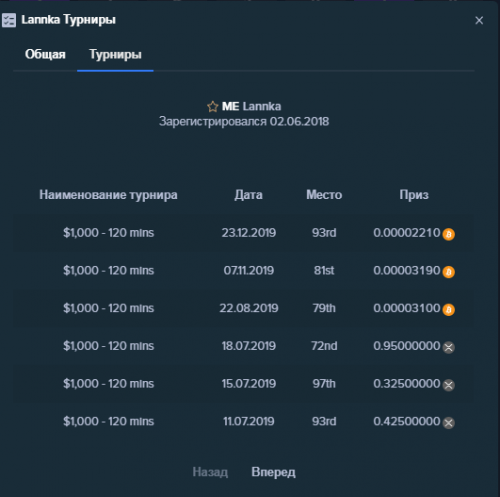This screenshot has width=500, height=497.
Task: Click the gray coin icon beside 0.42500000
Action: (x=449, y=423)
